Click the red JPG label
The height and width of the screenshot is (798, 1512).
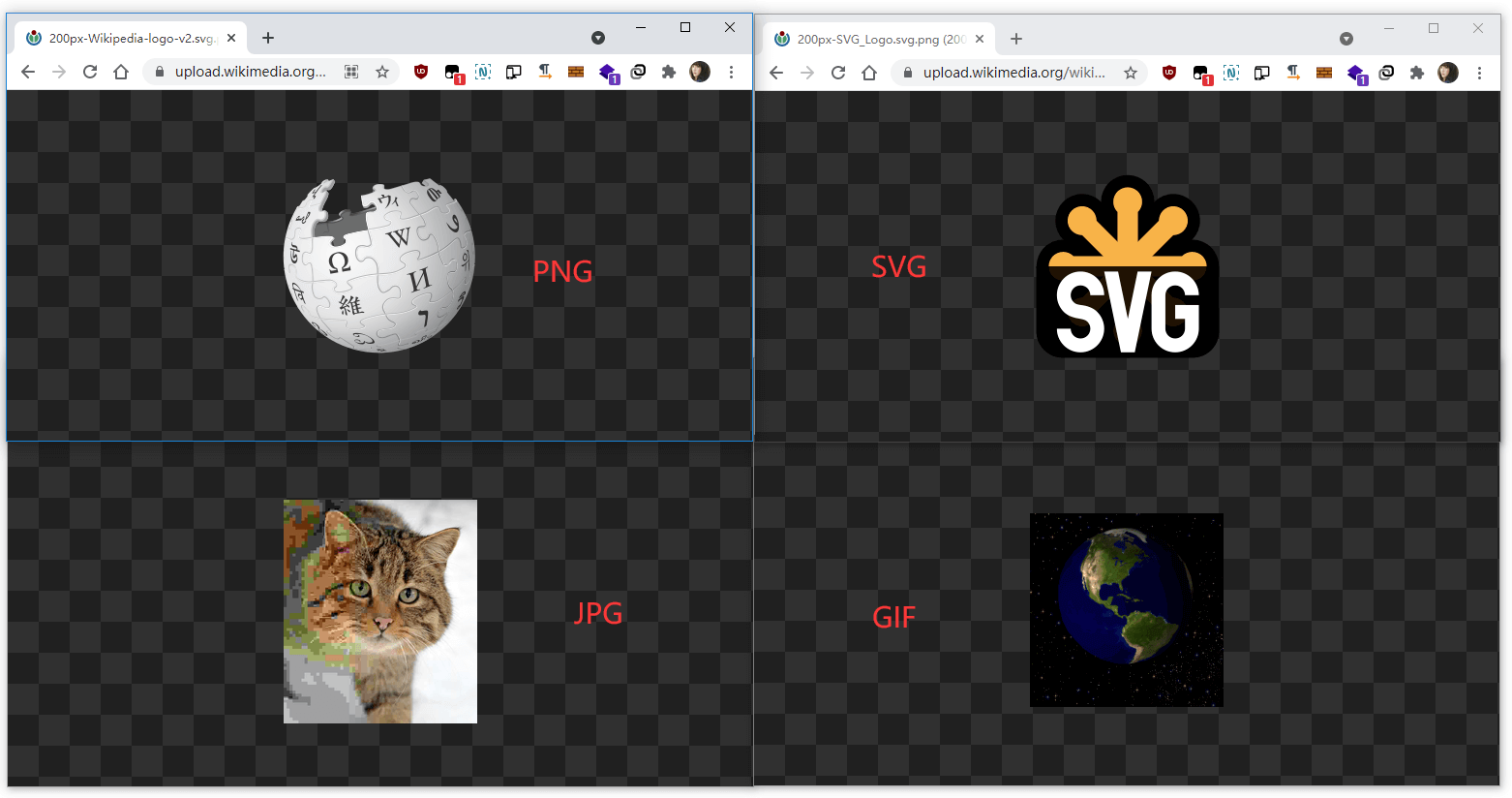(598, 613)
